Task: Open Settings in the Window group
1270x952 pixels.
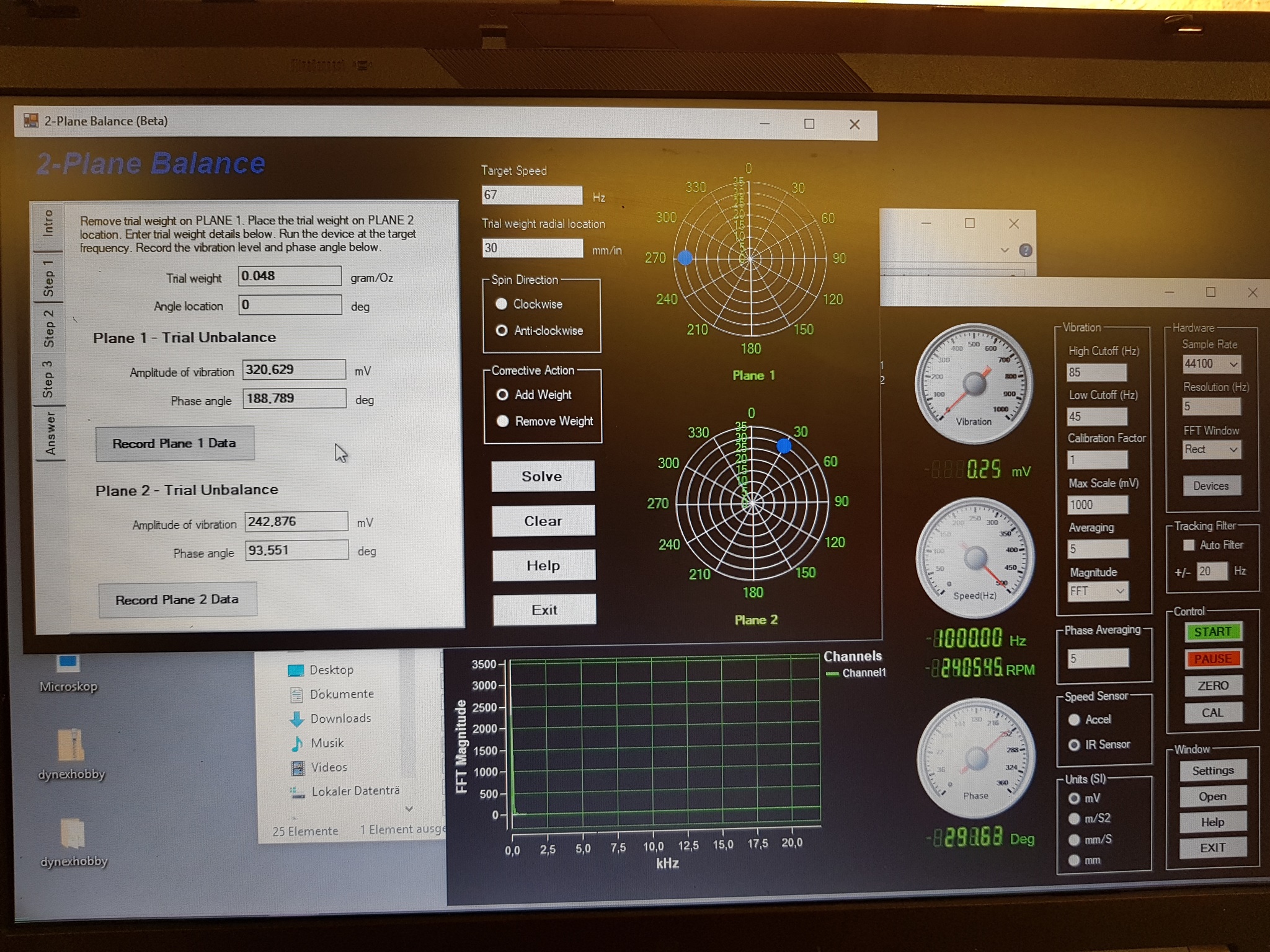Action: (x=1213, y=770)
